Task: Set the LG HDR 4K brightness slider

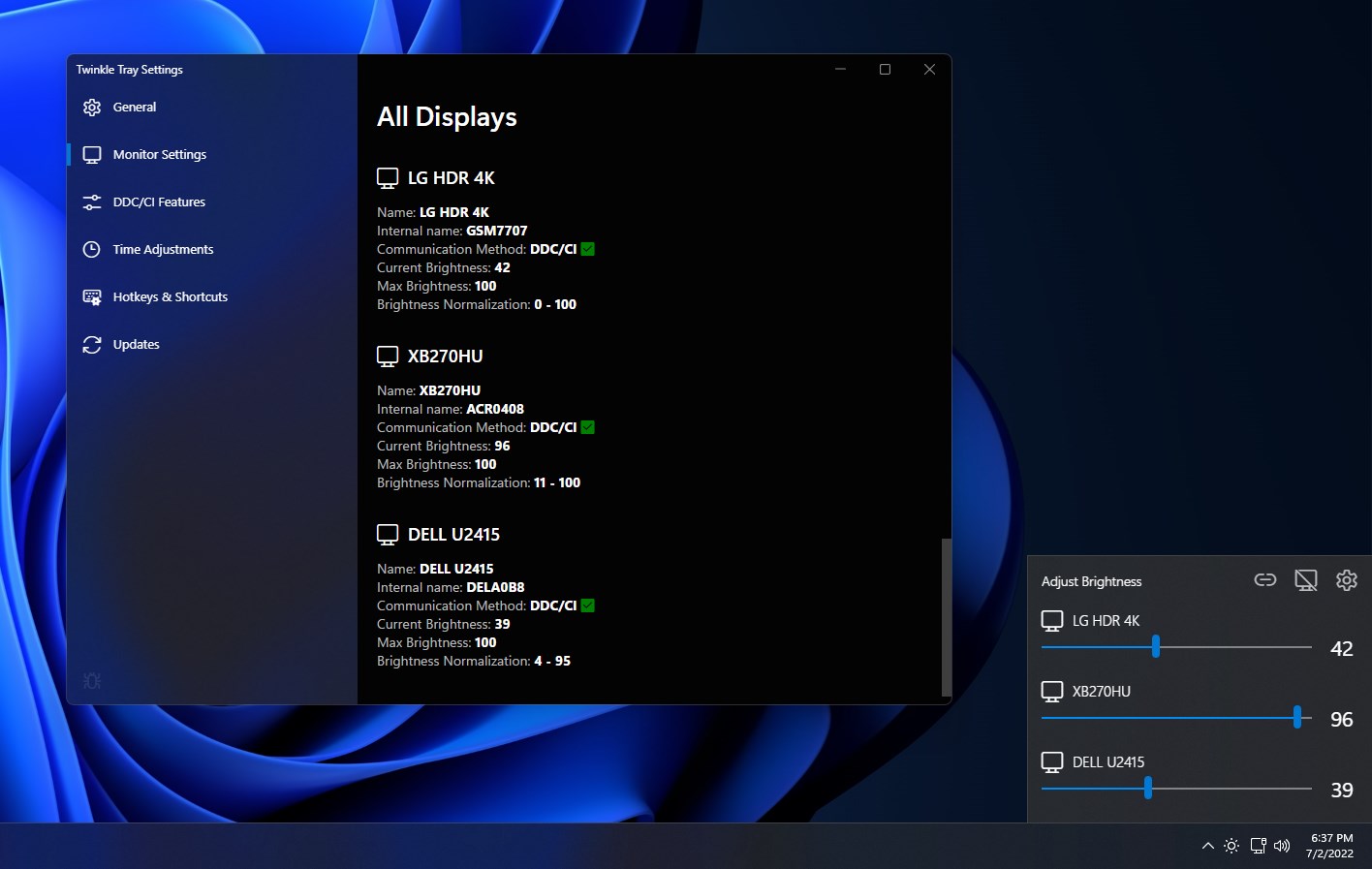Action: pos(1156,645)
